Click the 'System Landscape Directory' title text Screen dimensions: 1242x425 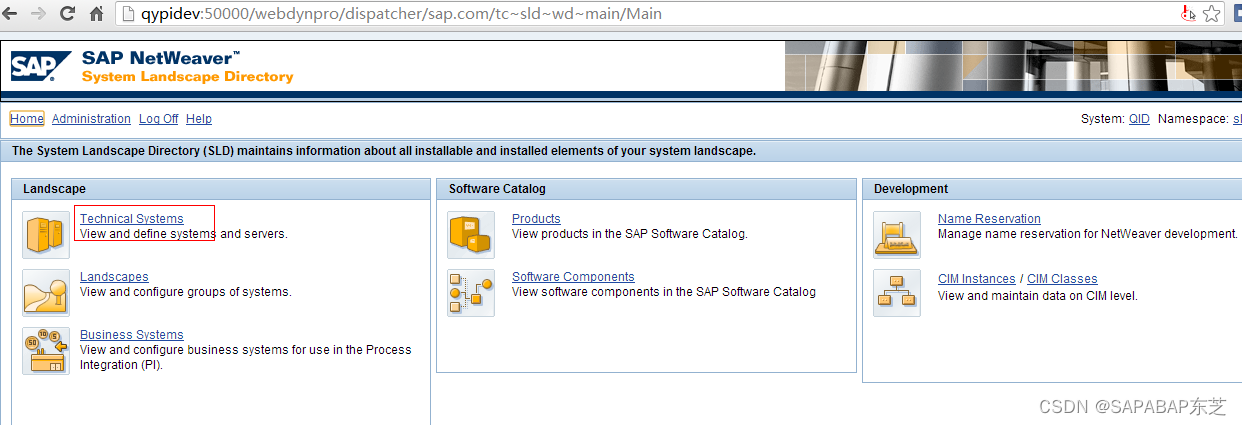coord(188,77)
